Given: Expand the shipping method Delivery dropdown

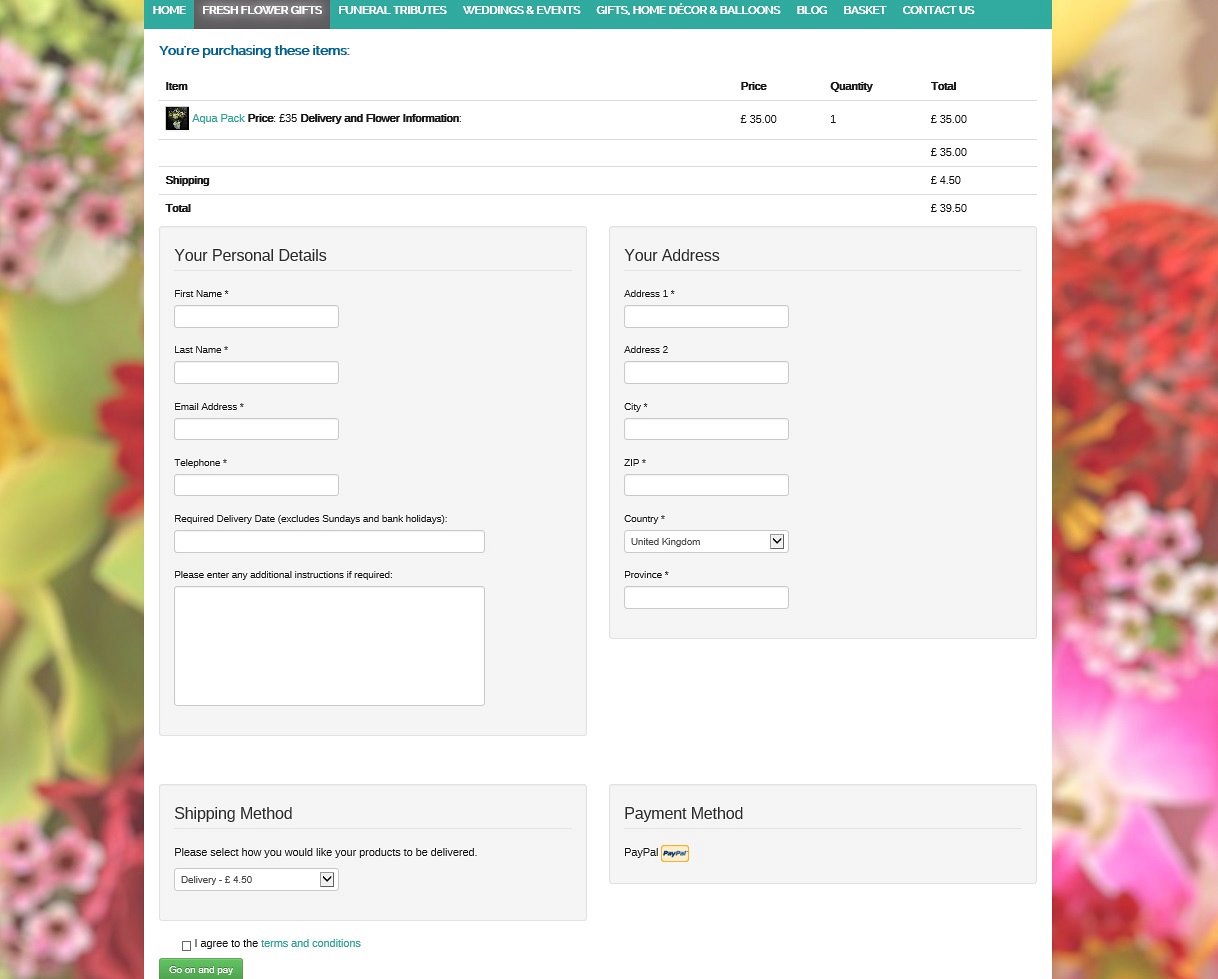Looking at the screenshot, I should point(256,880).
